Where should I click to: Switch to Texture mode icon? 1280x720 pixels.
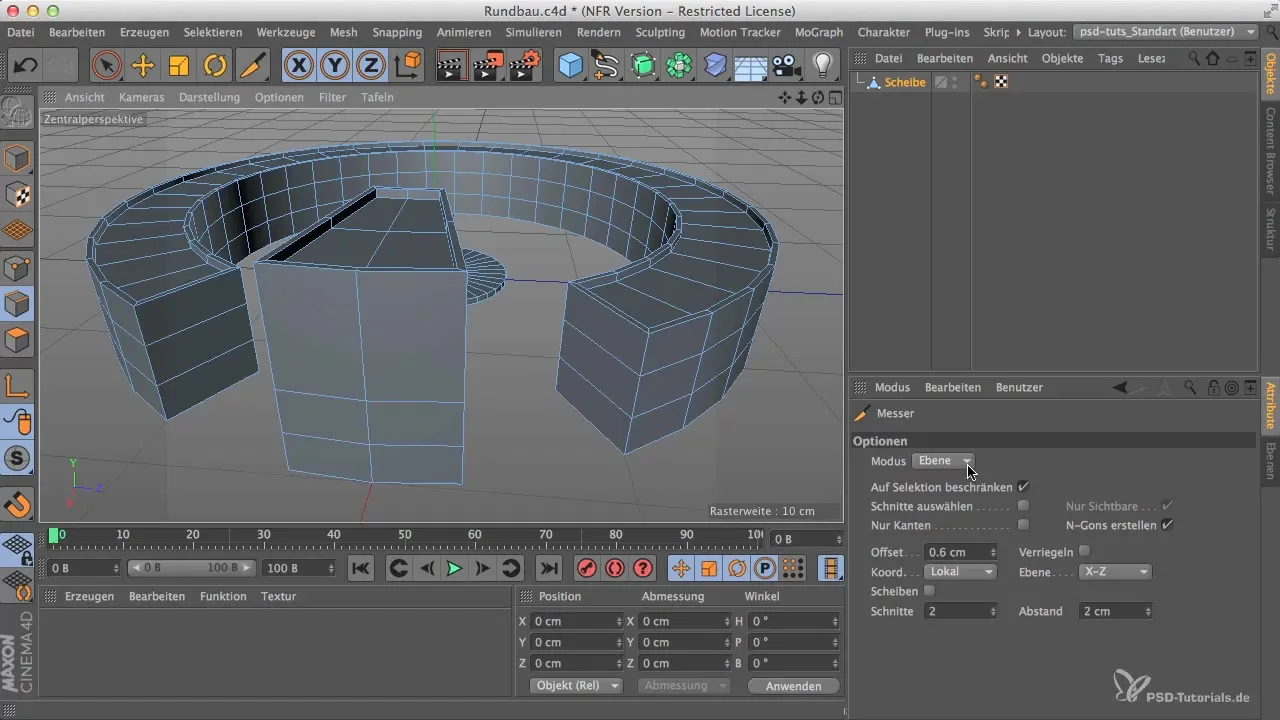click(x=17, y=195)
